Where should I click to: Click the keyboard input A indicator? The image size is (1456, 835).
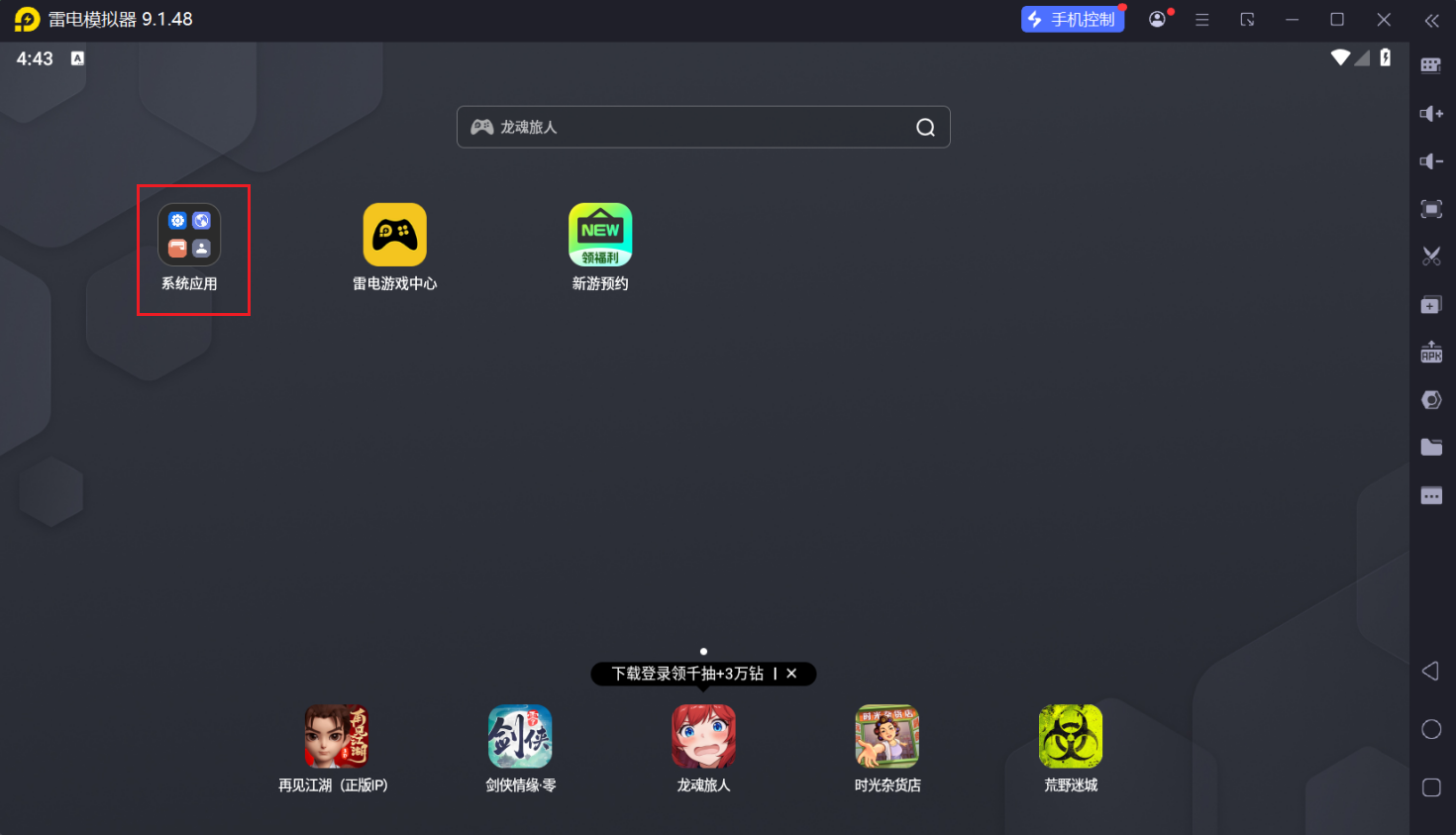point(77,58)
